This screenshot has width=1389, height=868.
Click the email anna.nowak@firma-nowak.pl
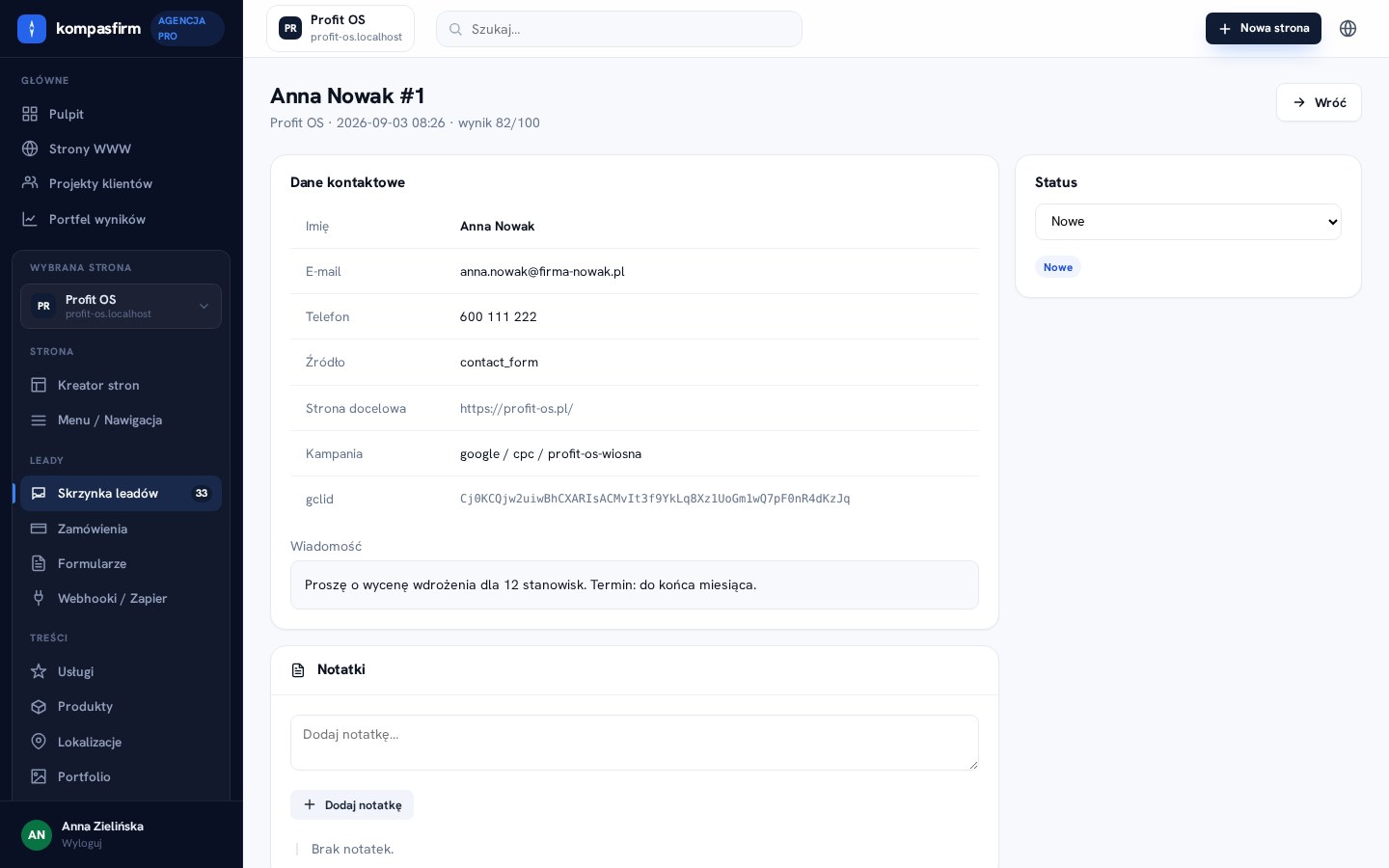[x=542, y=271]
